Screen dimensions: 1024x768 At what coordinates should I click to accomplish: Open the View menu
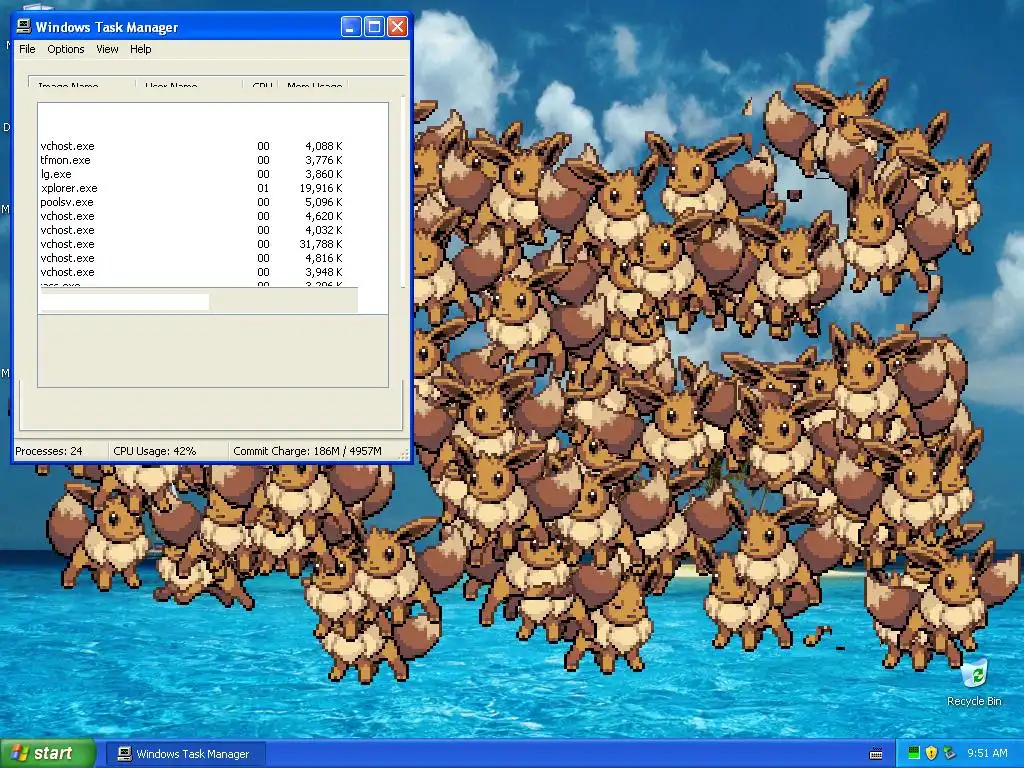107,49
